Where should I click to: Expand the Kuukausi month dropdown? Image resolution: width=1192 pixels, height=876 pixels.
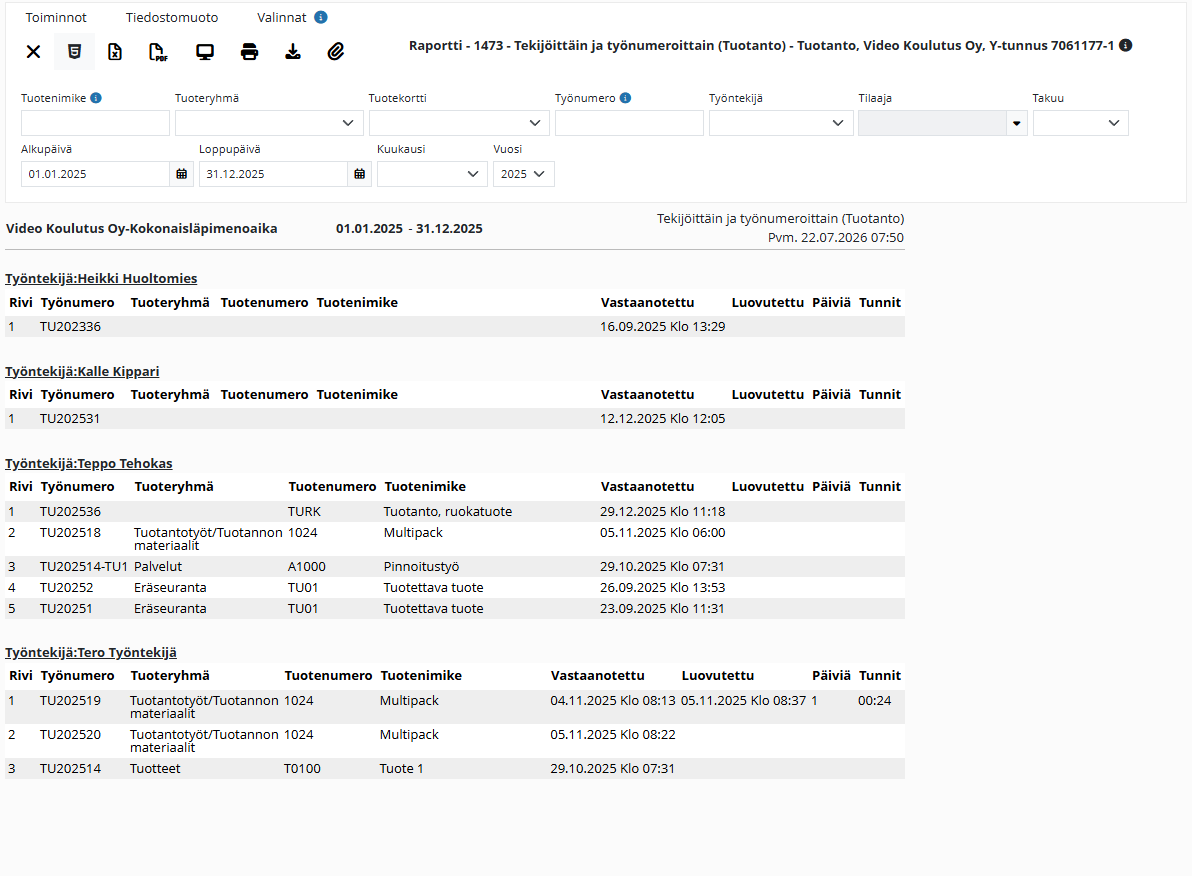tap(432, 174)
